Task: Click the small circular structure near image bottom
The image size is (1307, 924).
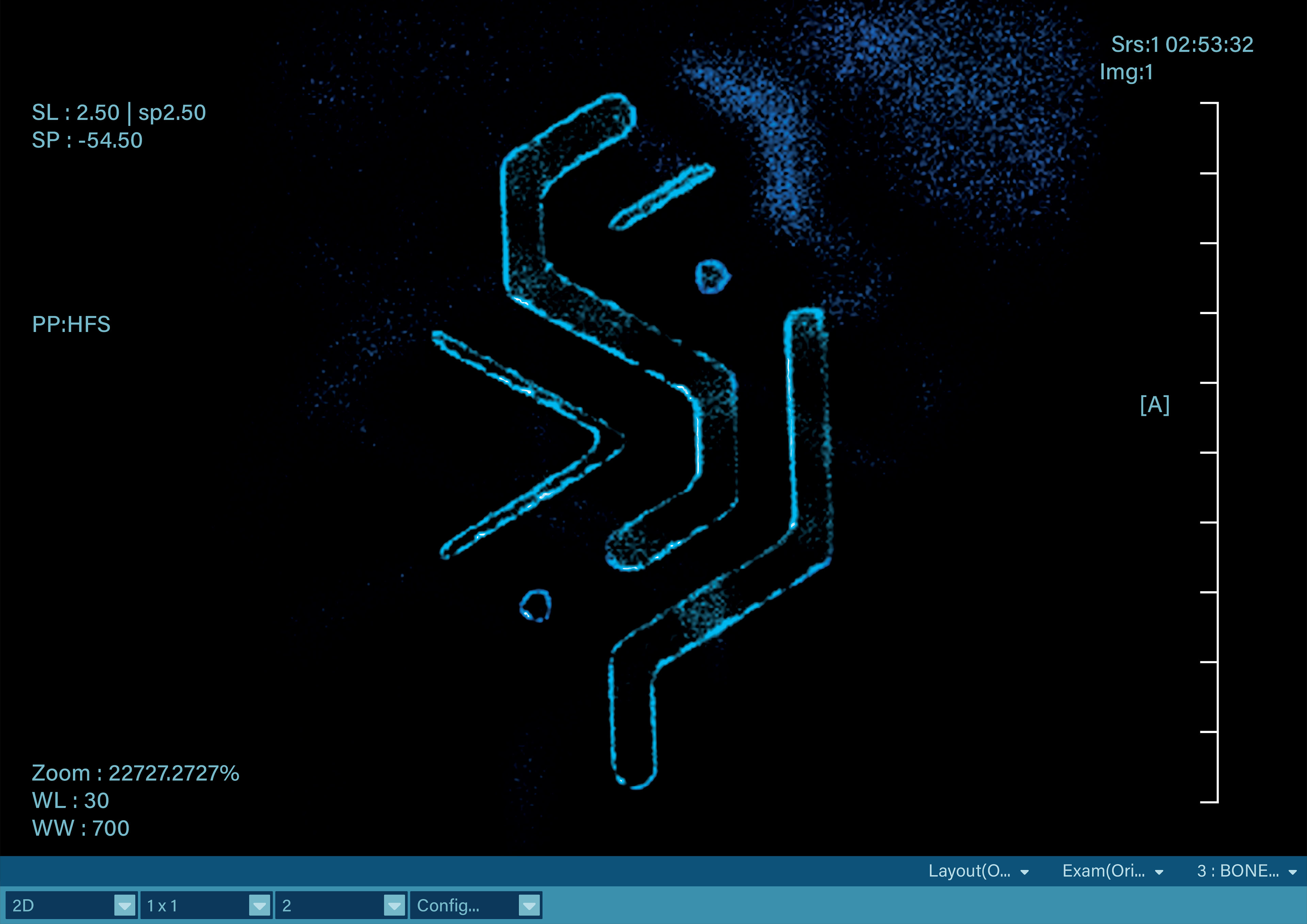Action: coord(535,605)
